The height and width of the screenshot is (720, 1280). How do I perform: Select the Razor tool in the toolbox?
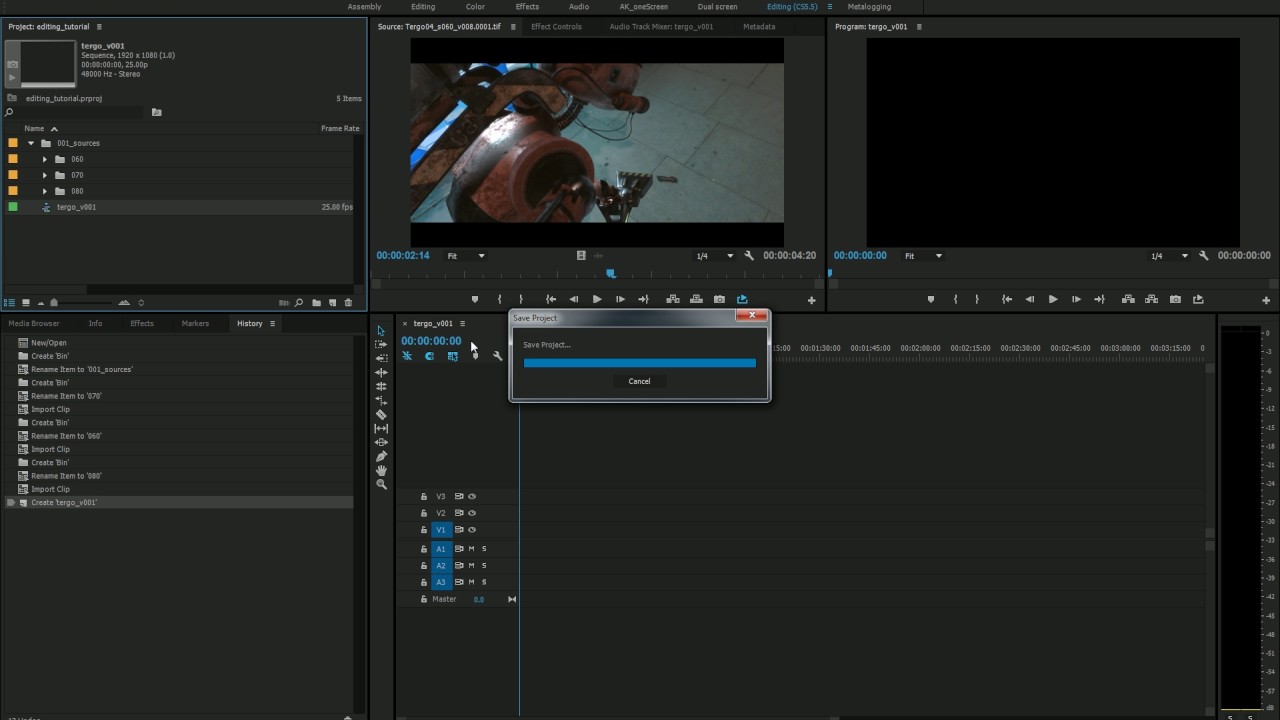click(381, 414)
